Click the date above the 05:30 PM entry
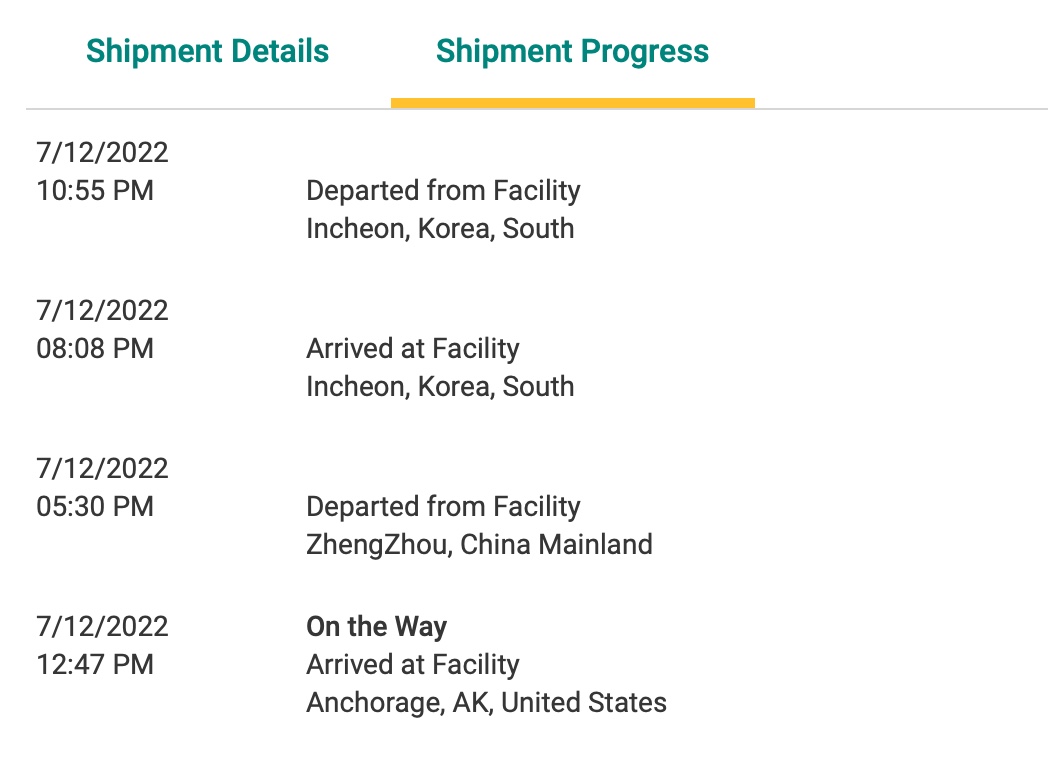Image resolution: width=1048 pixels, height=760 pixels. pyautogui.click(x=102, y=469)
